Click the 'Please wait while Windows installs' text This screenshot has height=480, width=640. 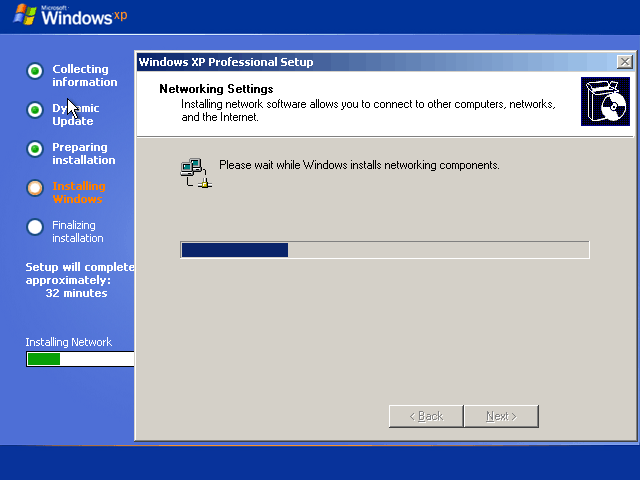click(359, 165)
